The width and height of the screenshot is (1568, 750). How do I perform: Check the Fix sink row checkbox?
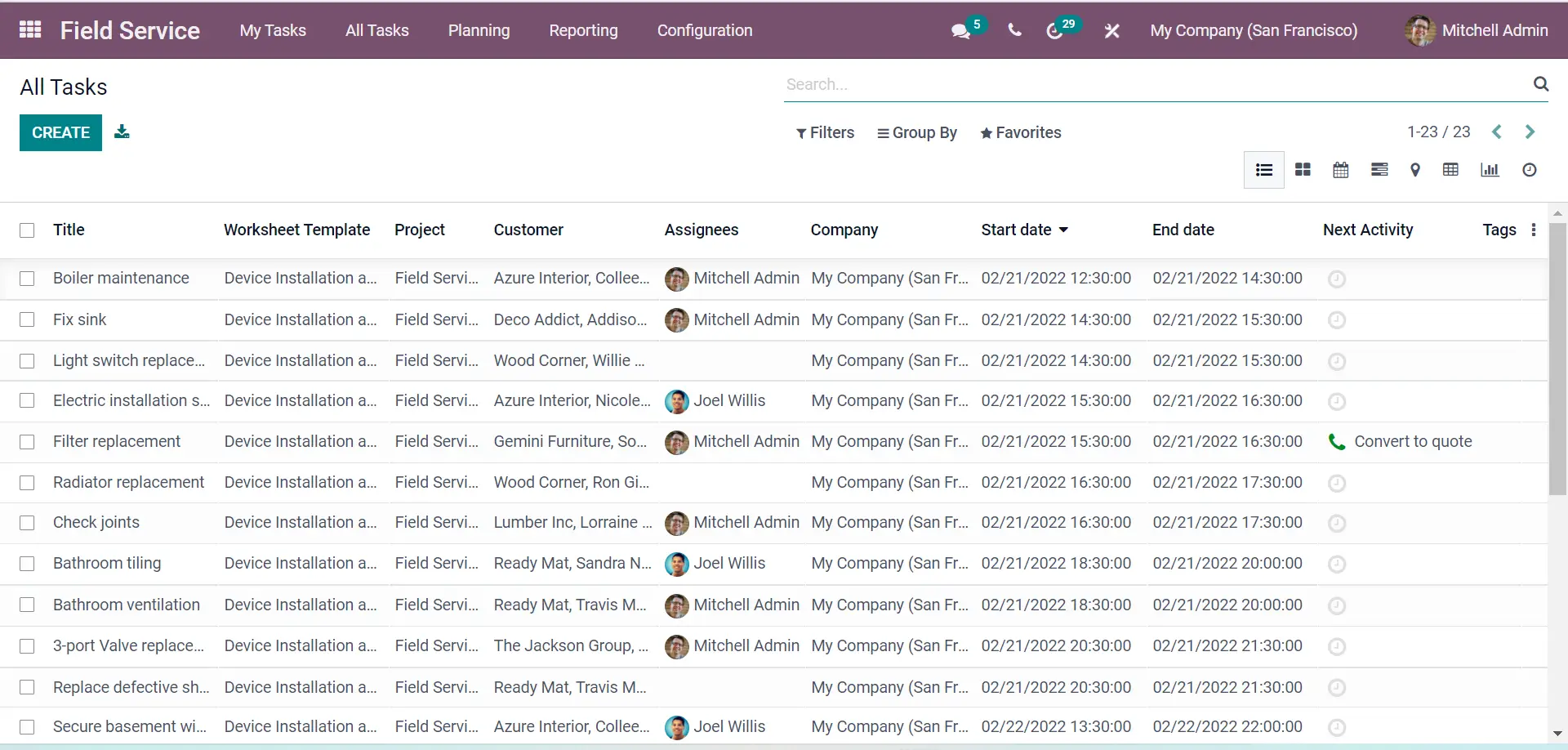tap(27, 319)
